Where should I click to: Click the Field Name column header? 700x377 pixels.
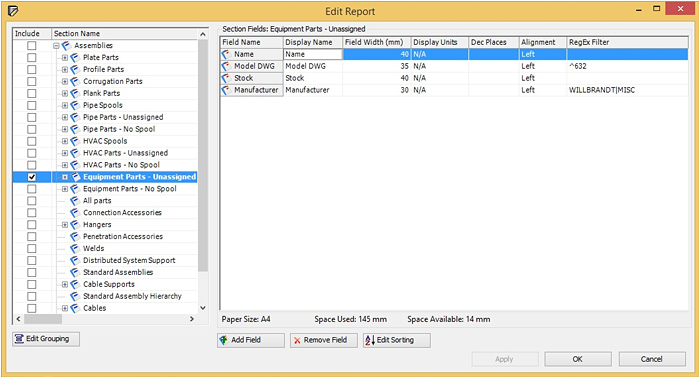[252, 42]
